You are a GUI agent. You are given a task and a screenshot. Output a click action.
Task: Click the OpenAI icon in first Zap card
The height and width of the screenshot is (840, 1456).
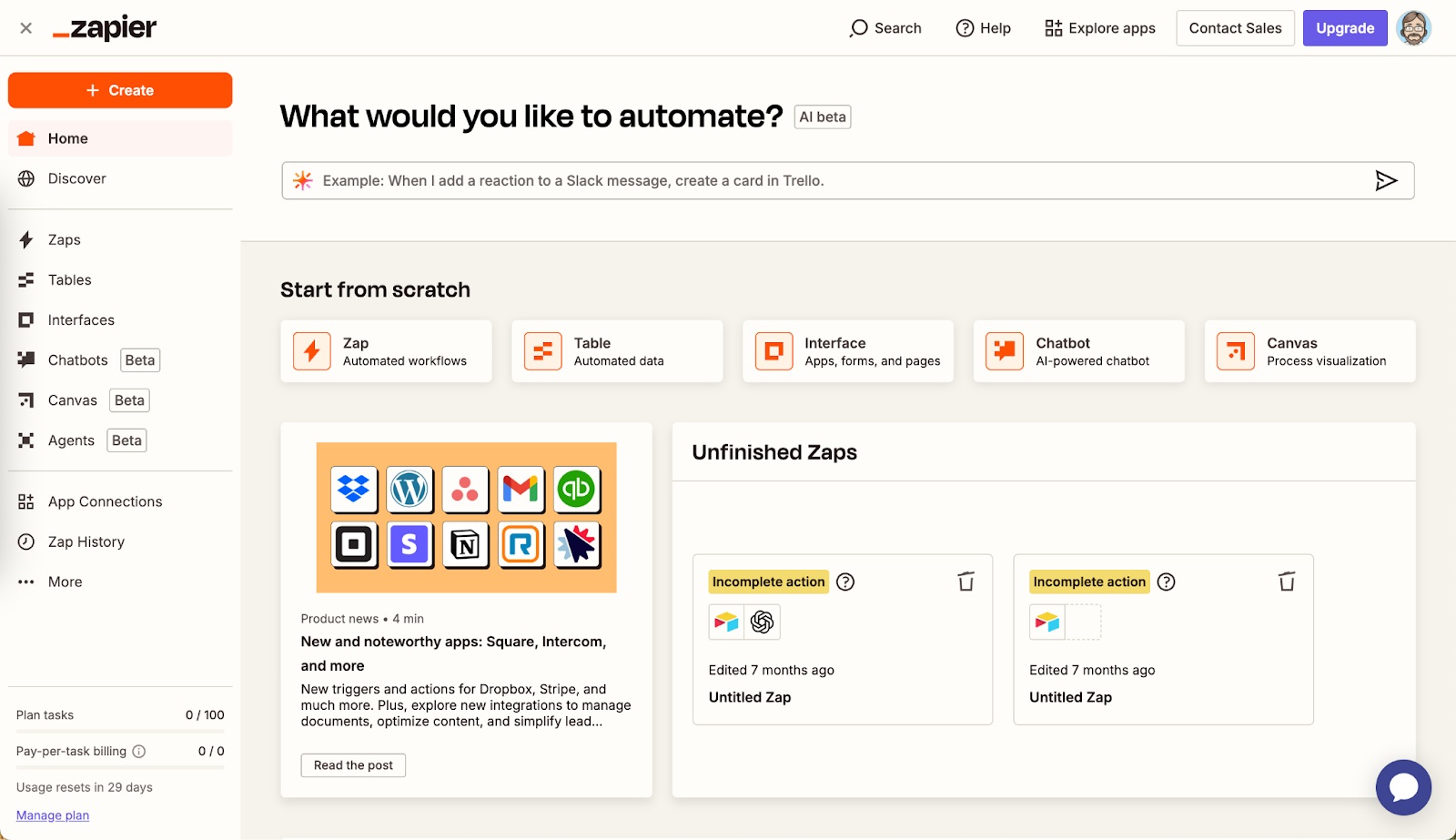click(x=762, y=622)
